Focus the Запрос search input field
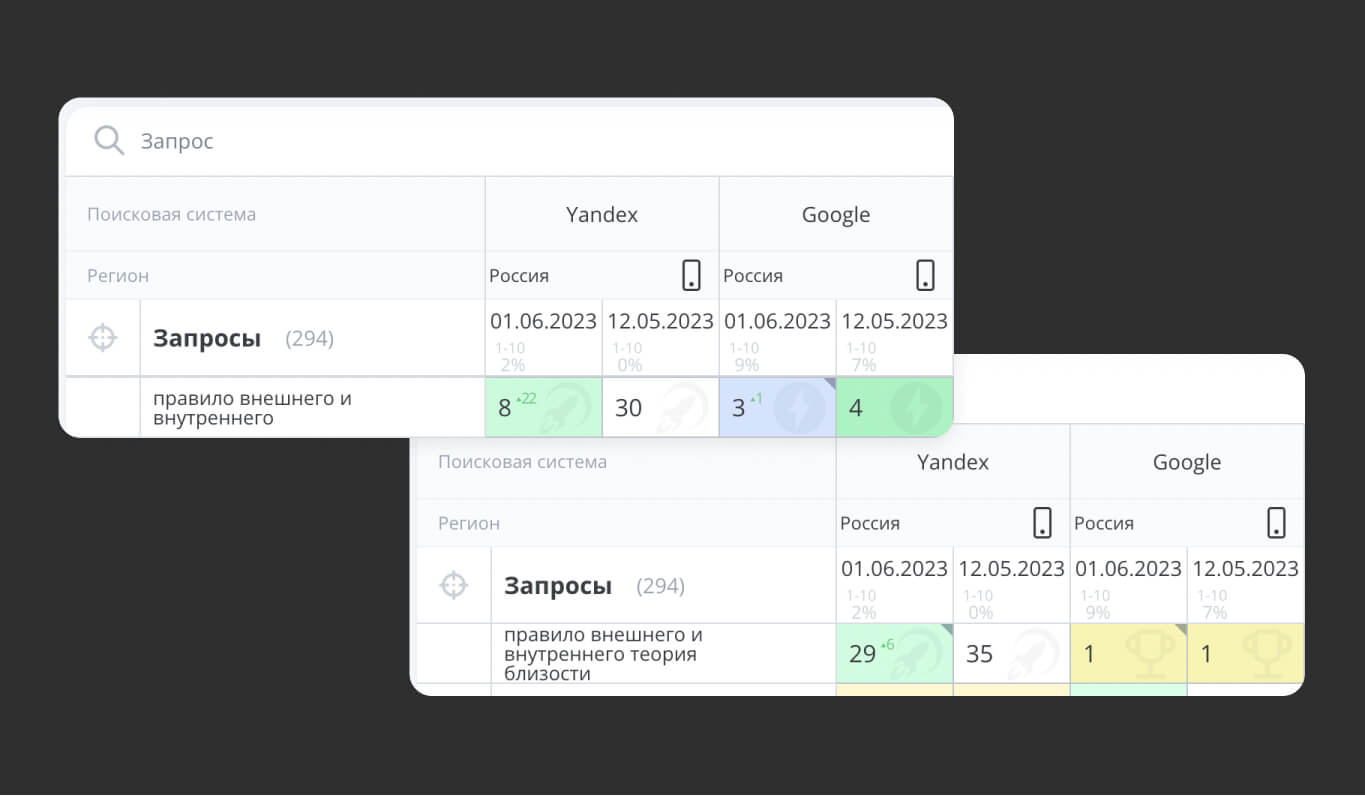 pos(510,141)
